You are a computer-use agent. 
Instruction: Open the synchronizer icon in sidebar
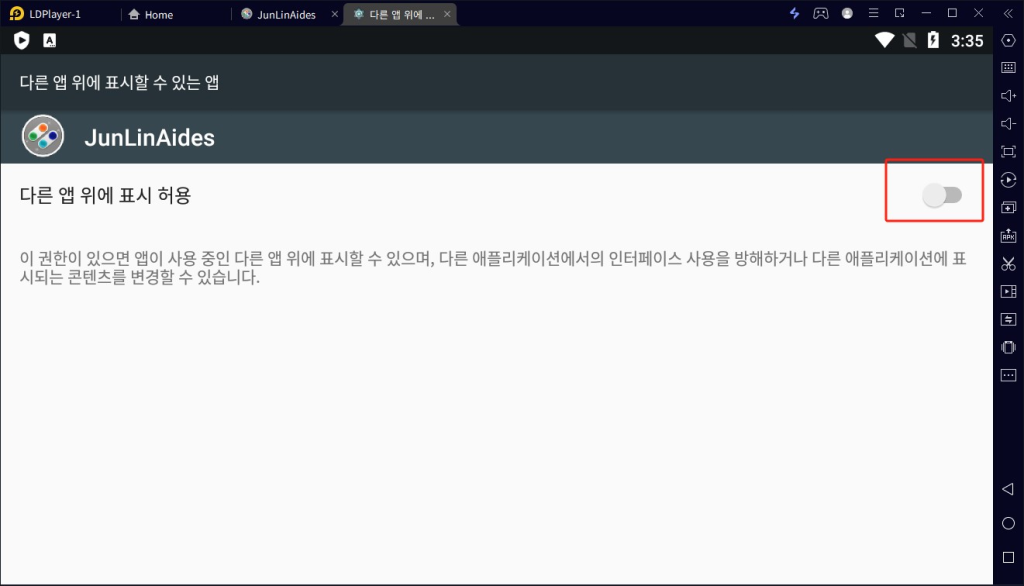1008,319
